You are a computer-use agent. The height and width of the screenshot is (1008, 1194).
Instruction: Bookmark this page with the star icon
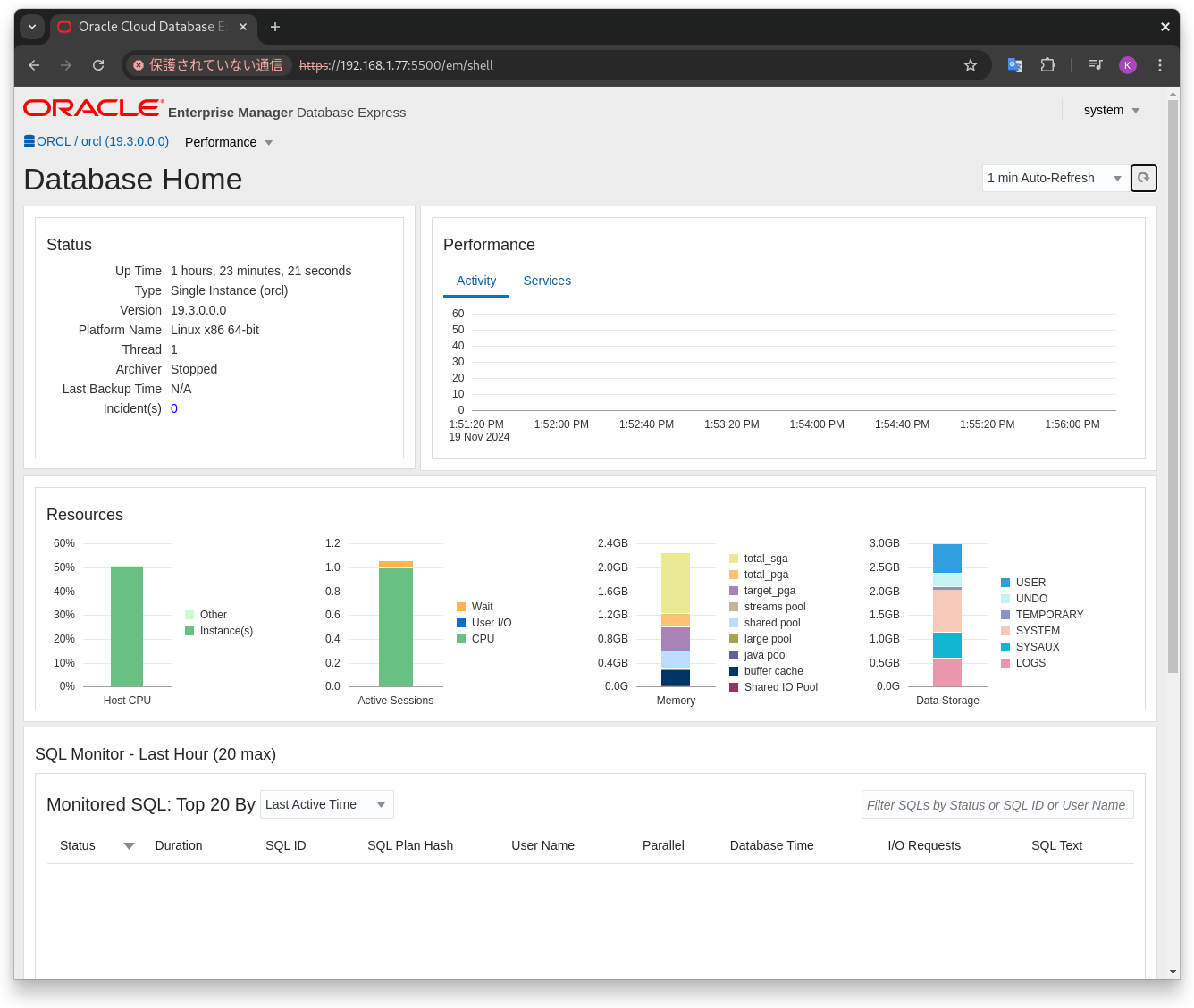pyautogui.click(x=971, y=65)
